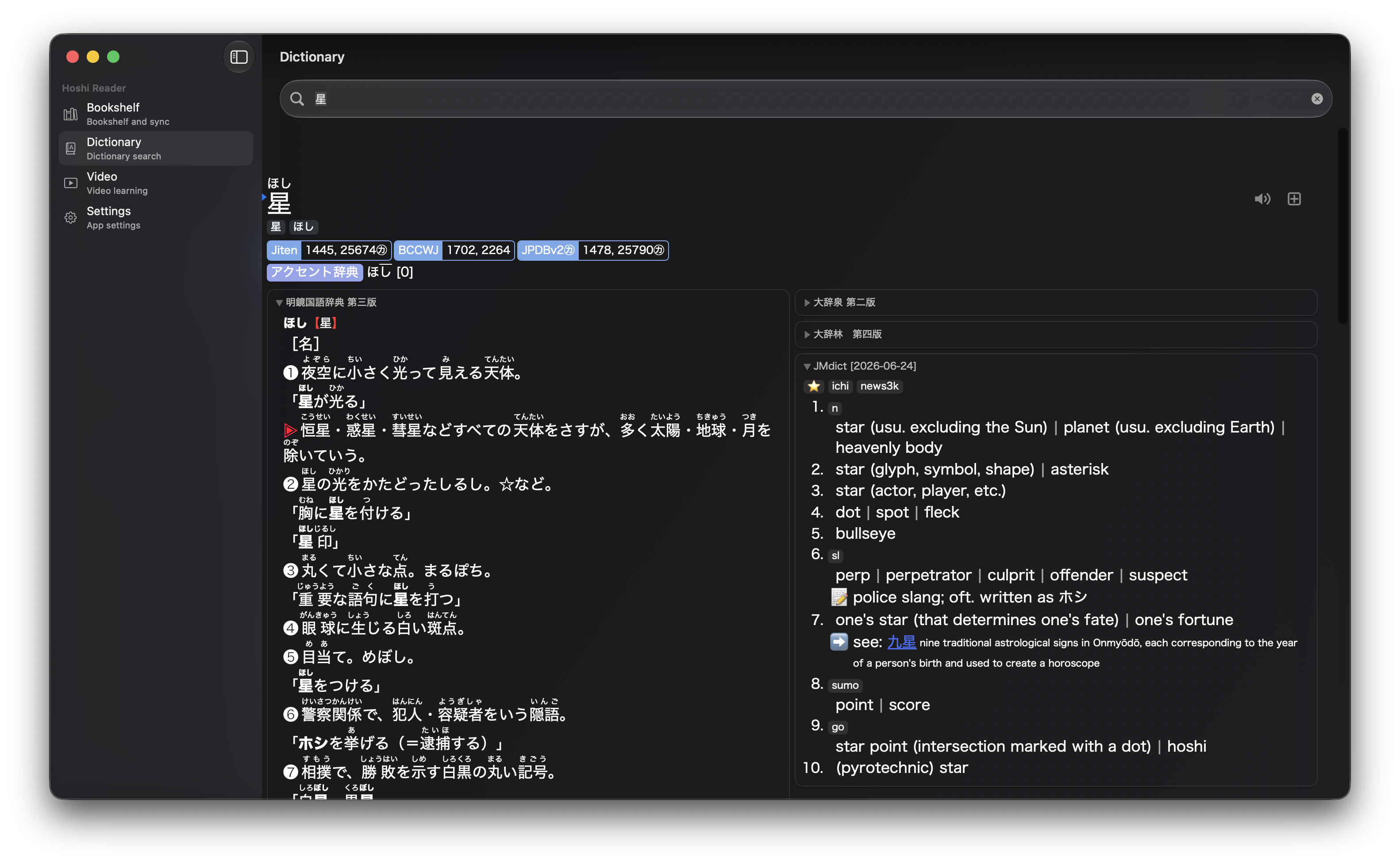Viewport: 1400px width, 865px height.
Task: Click the Settings gear icon
Action: click(x=70, y=217)
